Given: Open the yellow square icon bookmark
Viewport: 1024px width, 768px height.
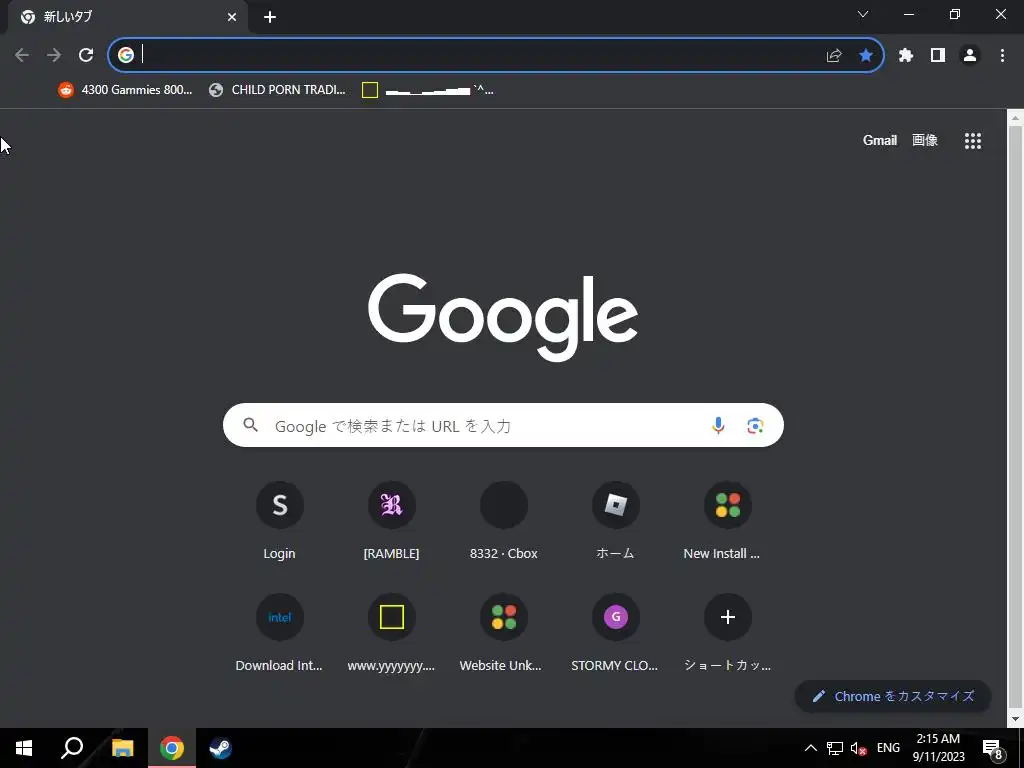Looking at the screenshot, I should [428, 90].
